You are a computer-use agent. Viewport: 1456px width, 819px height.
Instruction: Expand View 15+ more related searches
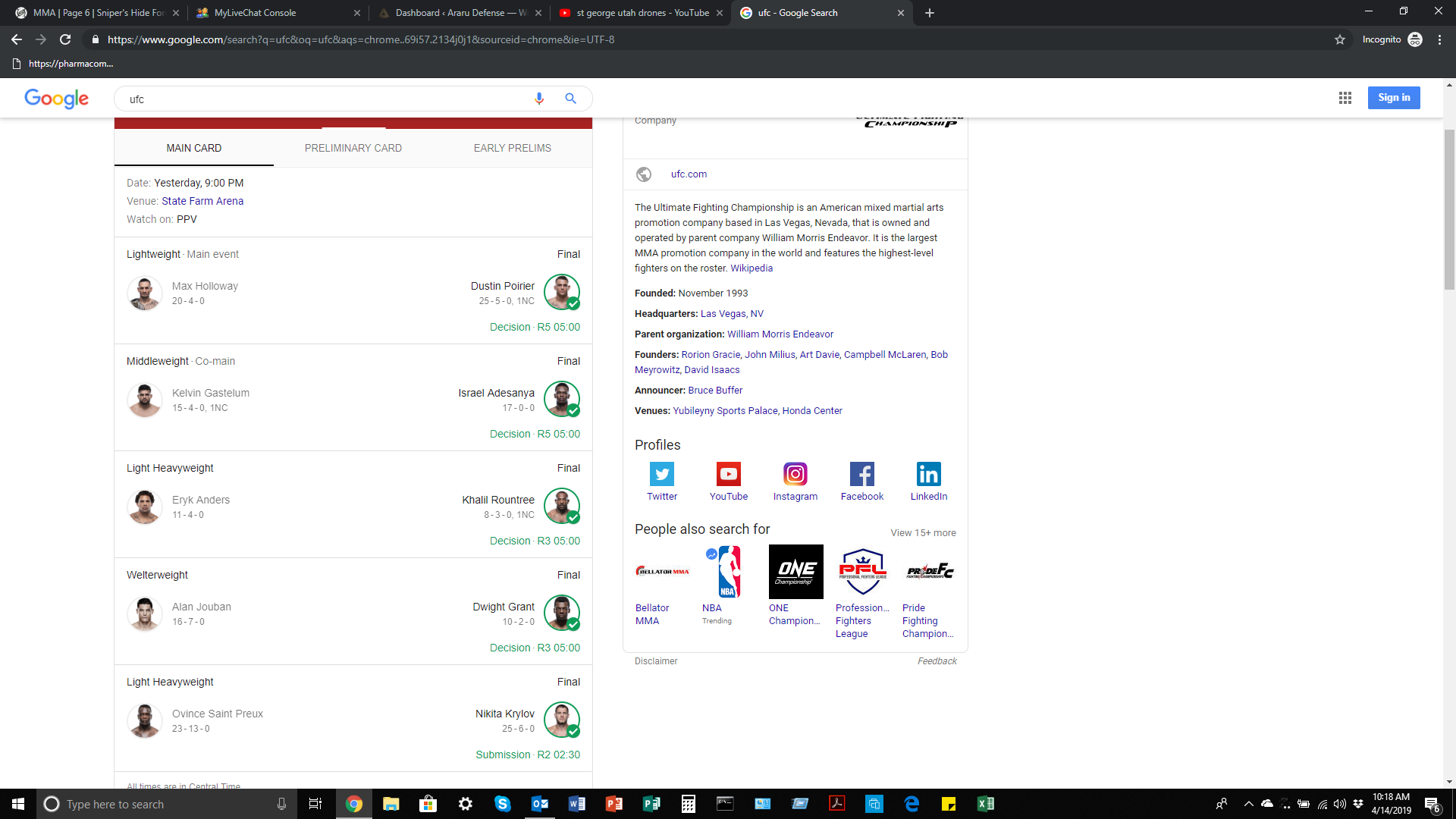(923, 533)
